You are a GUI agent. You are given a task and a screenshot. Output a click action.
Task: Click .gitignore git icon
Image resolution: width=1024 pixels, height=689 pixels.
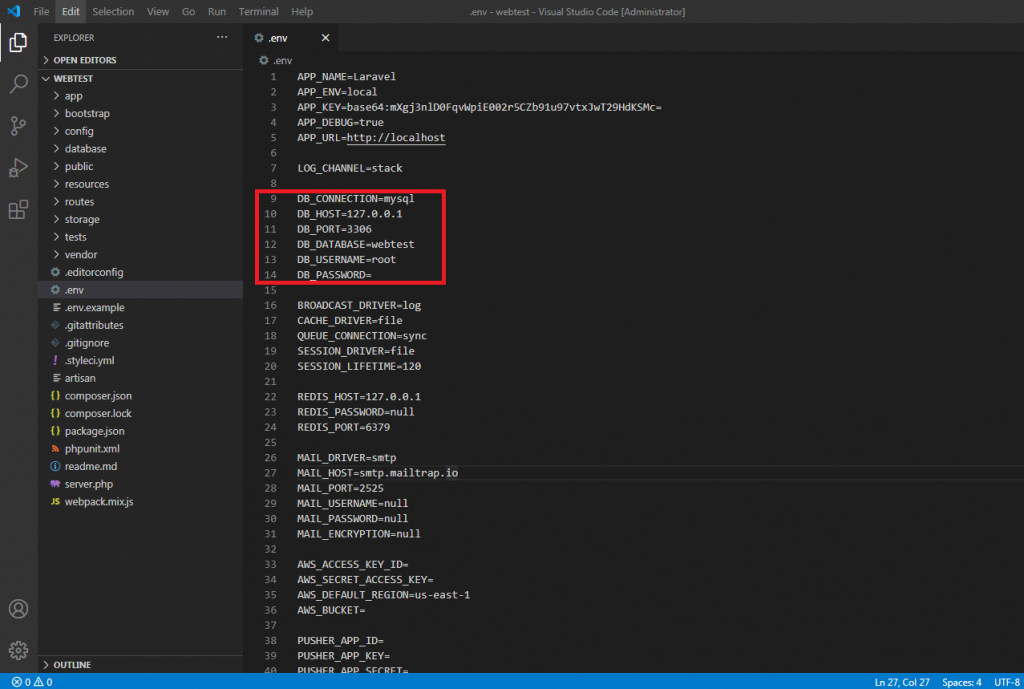56,343
